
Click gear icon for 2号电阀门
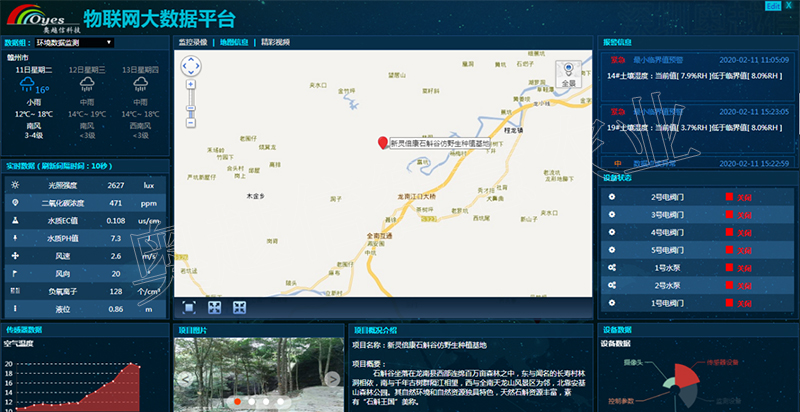[x=611, y=196]
